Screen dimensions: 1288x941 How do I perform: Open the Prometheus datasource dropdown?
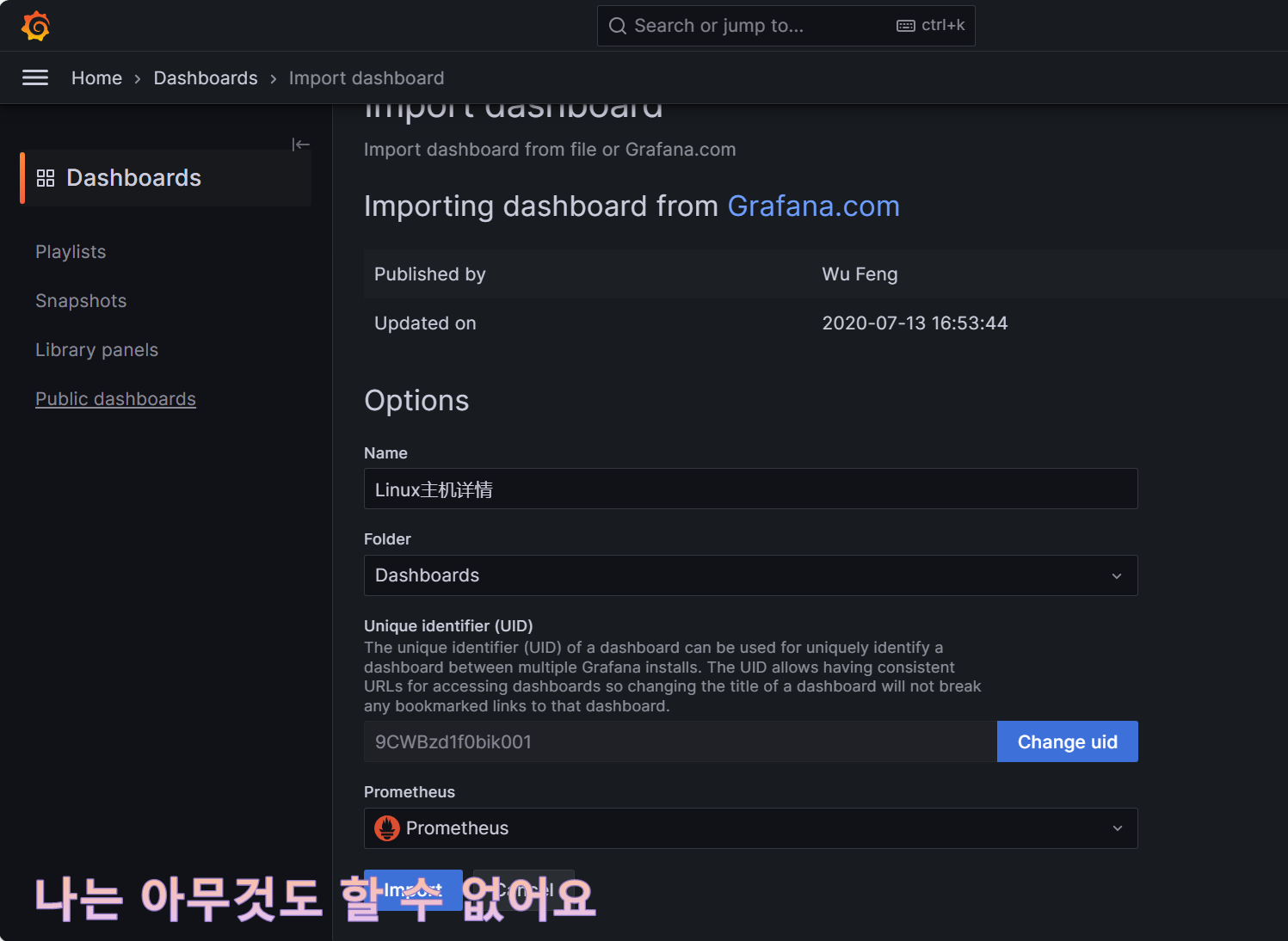coord(750,828)
